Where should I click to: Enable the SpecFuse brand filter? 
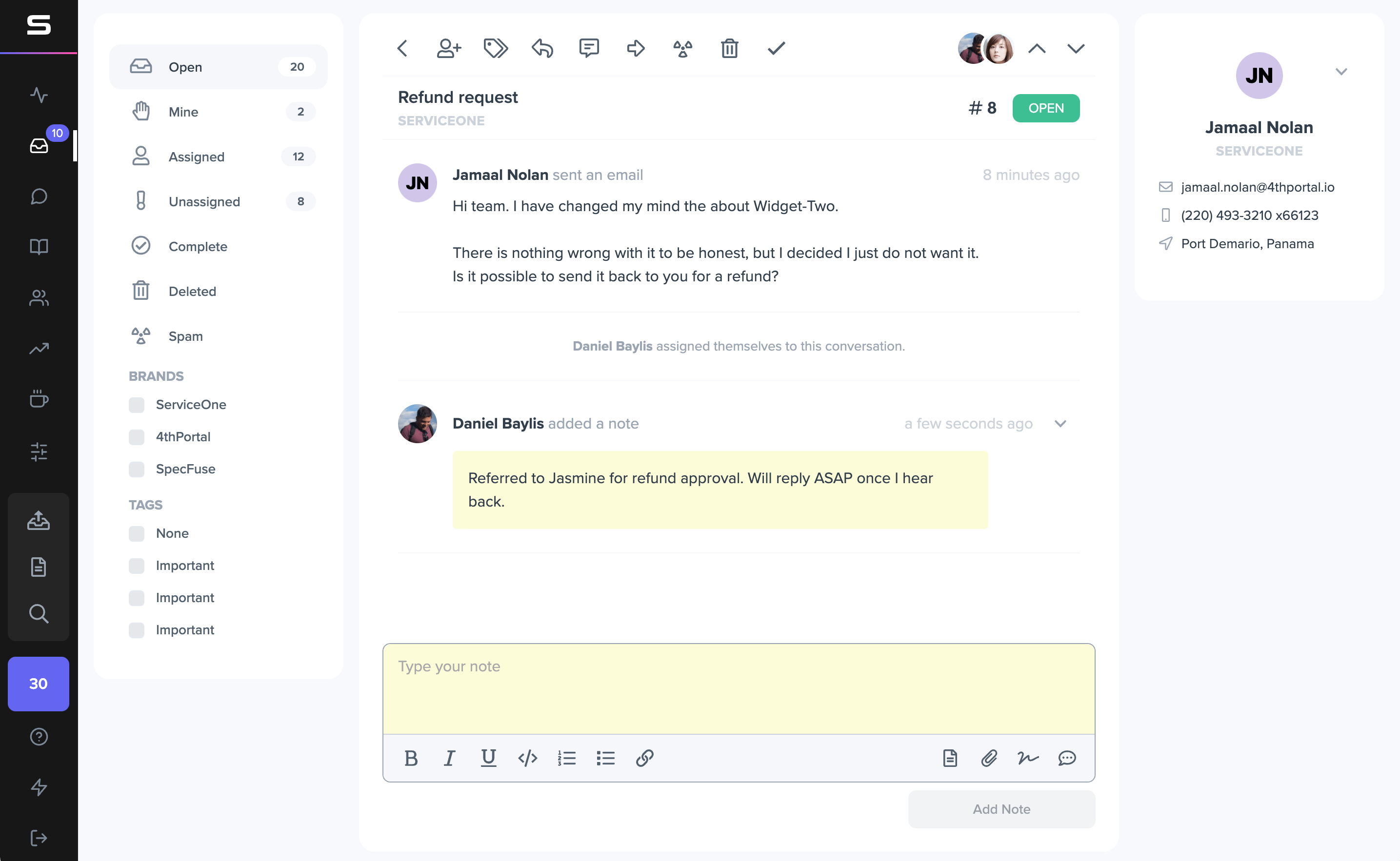click(x=137, y=468)
